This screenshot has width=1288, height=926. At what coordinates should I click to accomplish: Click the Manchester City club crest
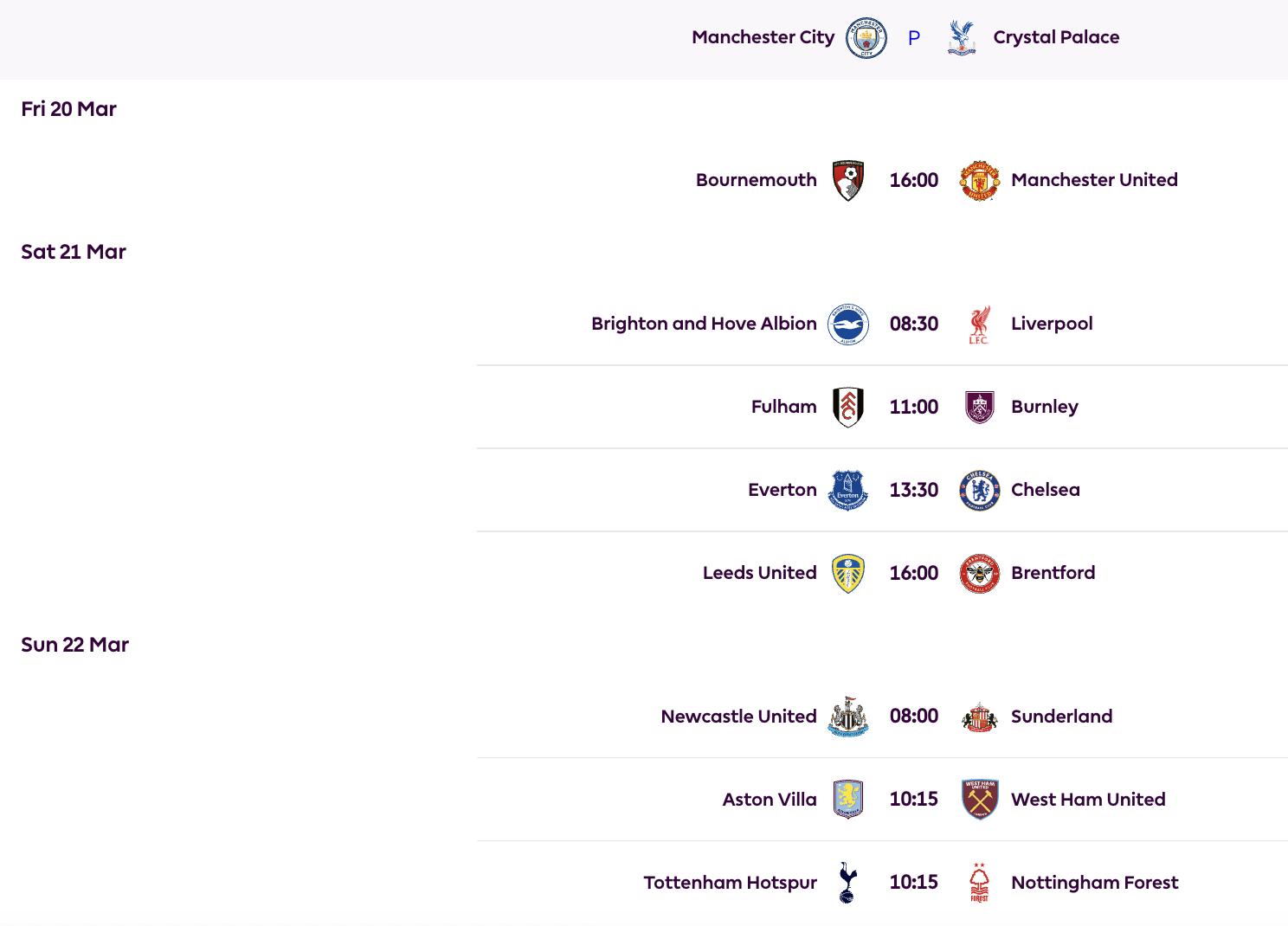(x=866, y=38)
